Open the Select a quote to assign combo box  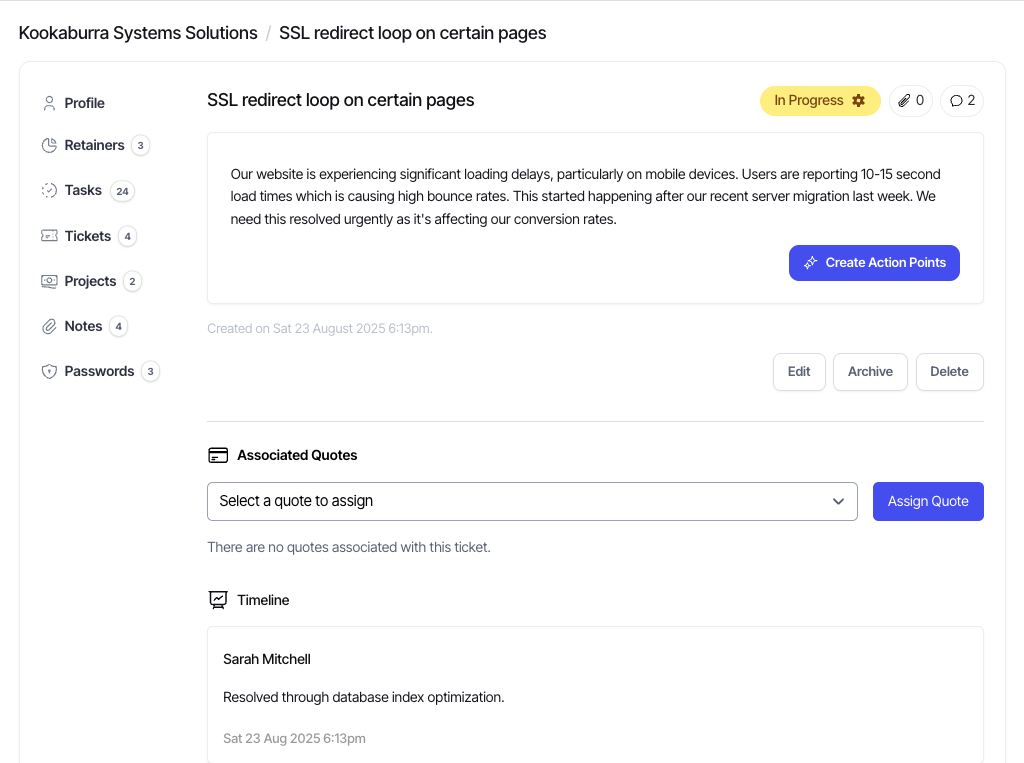[x=532, y=501]
